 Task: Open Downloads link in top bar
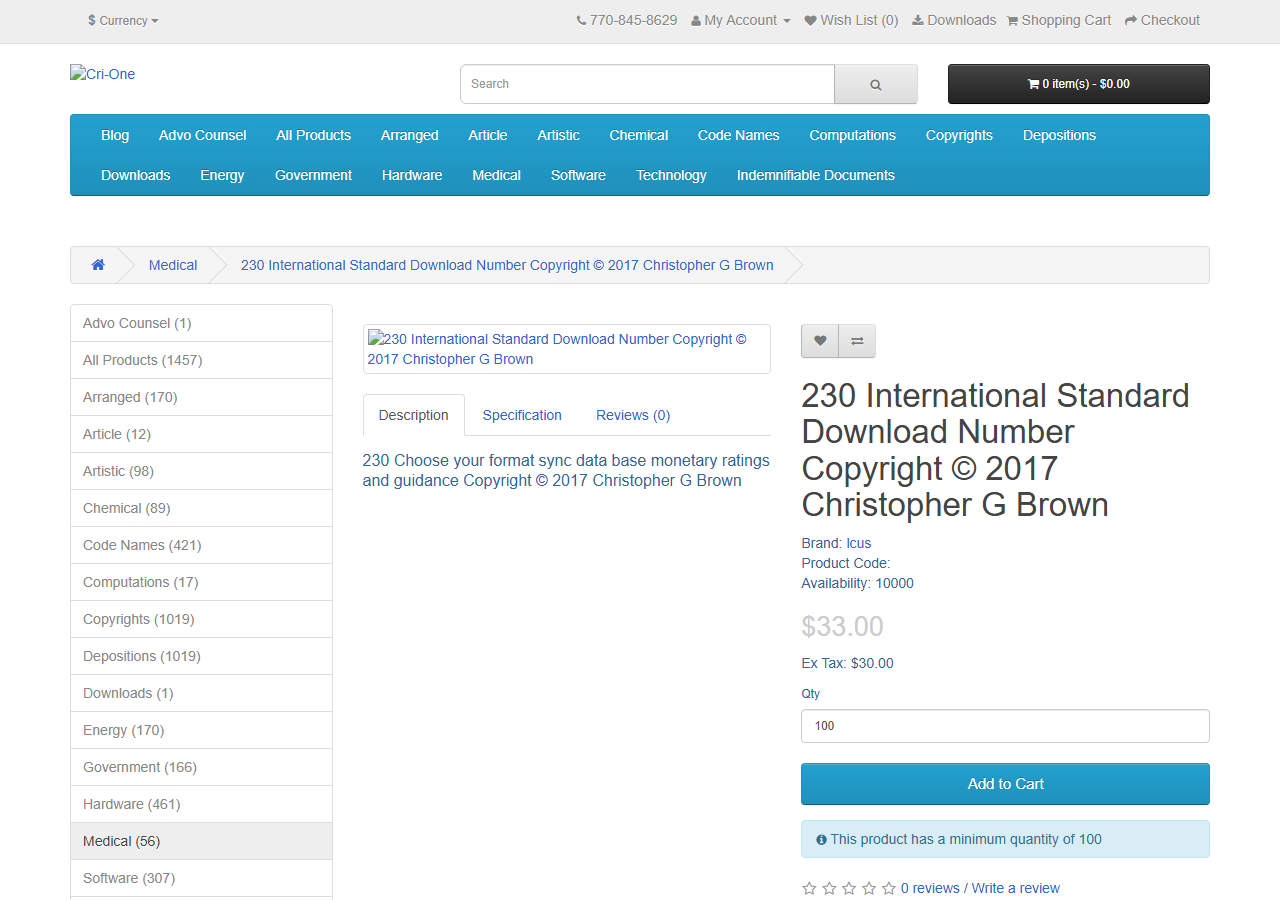[954, 20]
